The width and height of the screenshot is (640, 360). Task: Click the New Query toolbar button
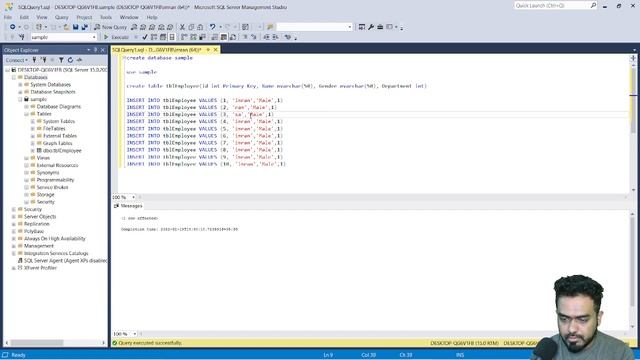[x=111, y=27]
